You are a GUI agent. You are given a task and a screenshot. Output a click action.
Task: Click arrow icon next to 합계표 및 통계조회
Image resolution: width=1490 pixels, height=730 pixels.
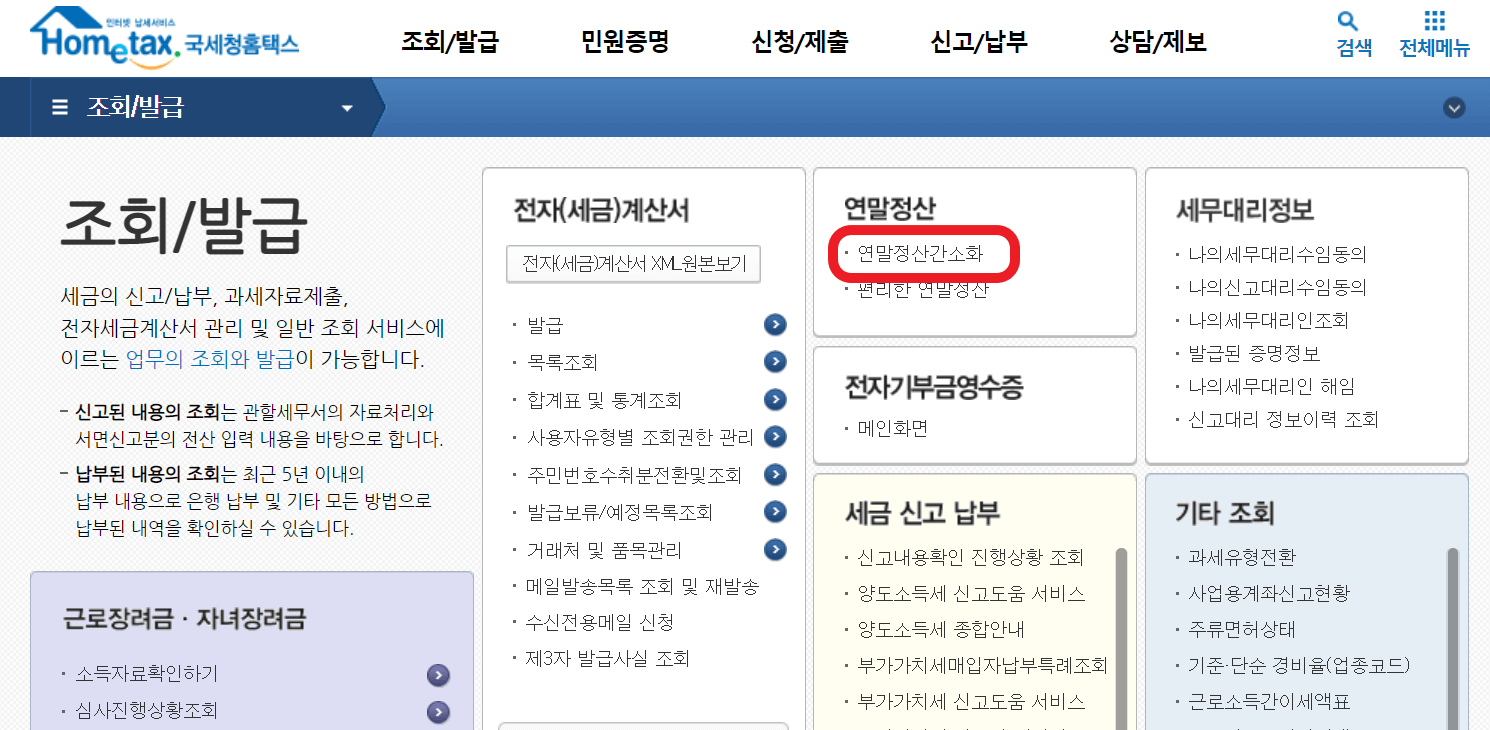(775, 400)
